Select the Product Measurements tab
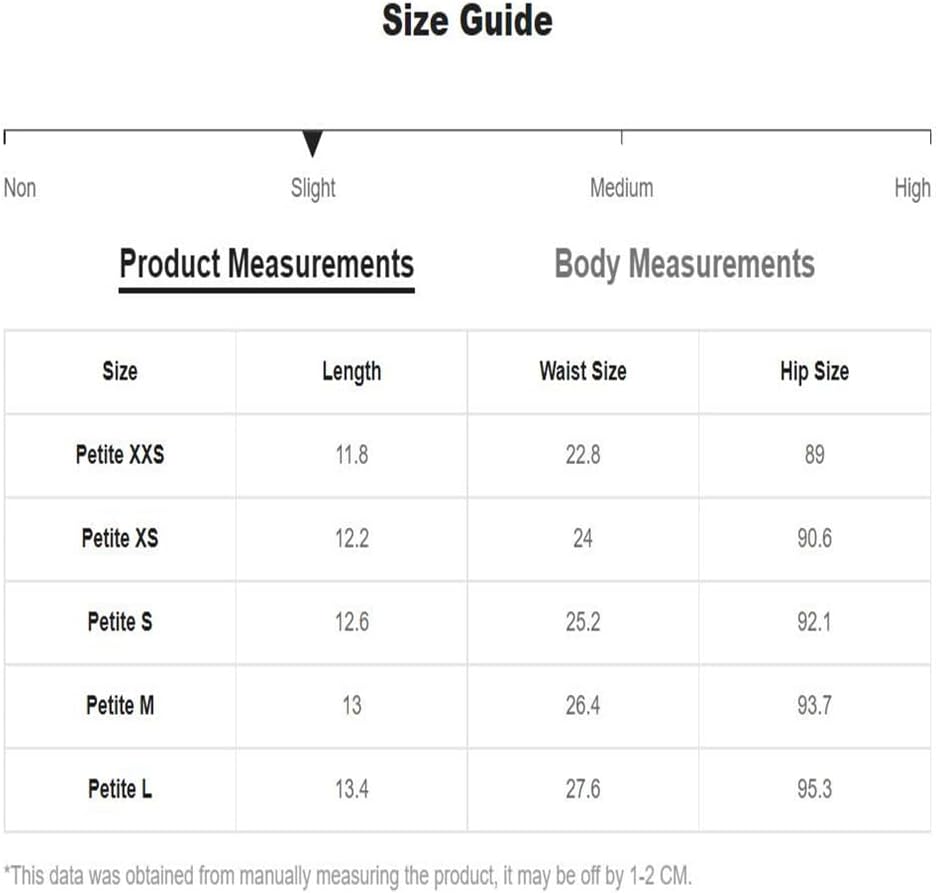The width and height of the screenshot is (938, 893). (x=267, y=264)
